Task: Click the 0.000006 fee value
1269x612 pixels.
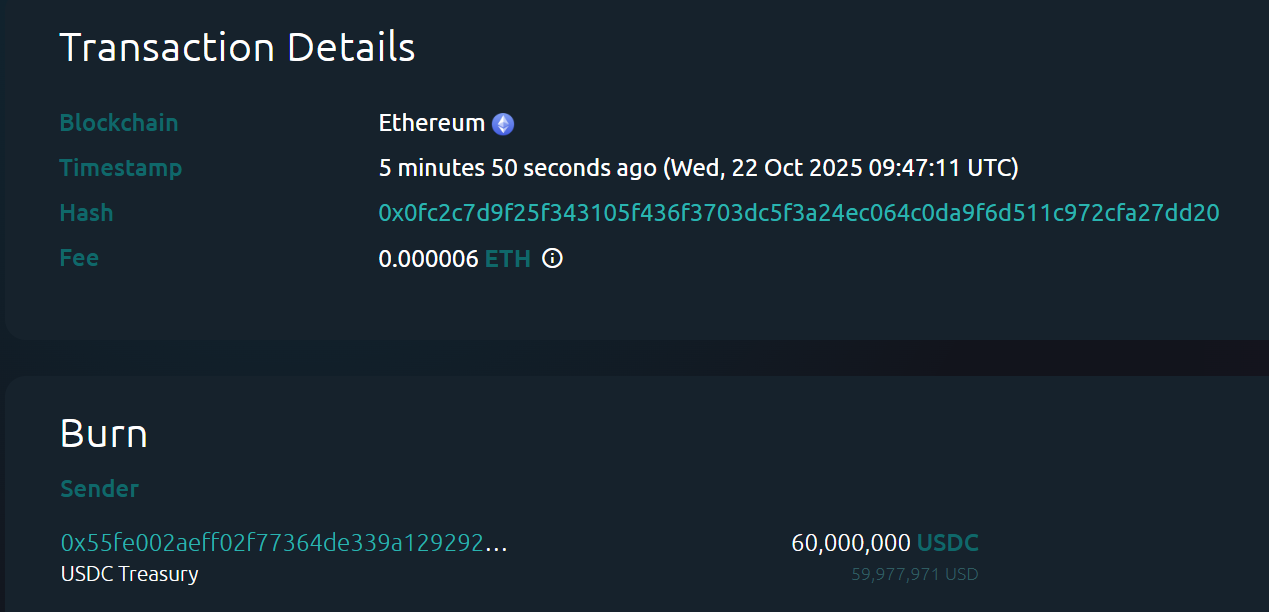Action: coord(426,259)
